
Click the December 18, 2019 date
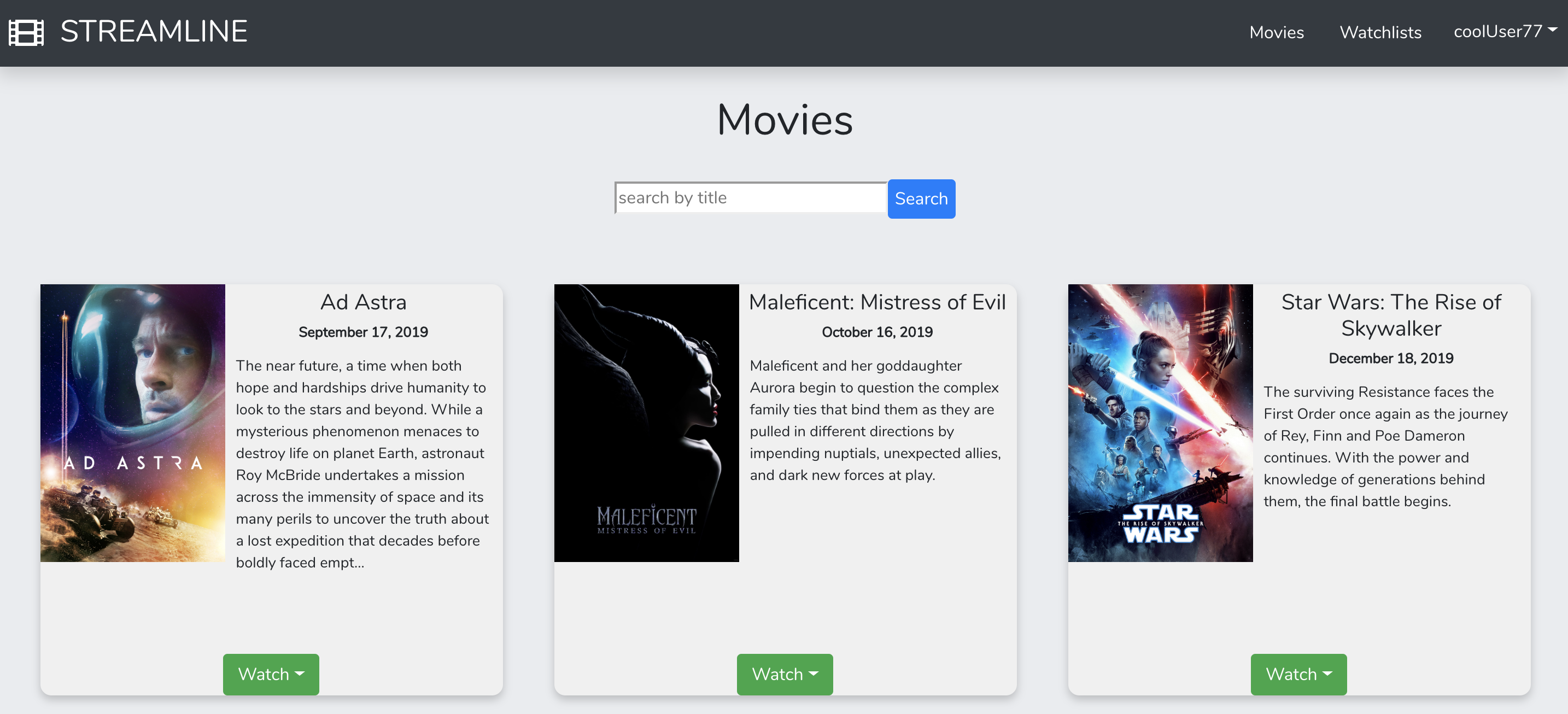coord(1391,359)
